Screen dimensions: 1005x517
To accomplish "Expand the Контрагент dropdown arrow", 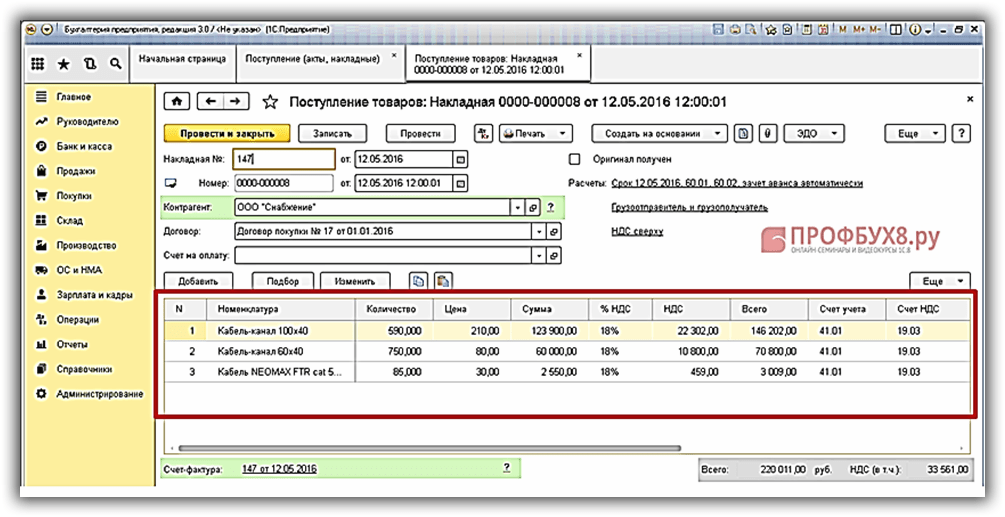I will tap(518, 208).
